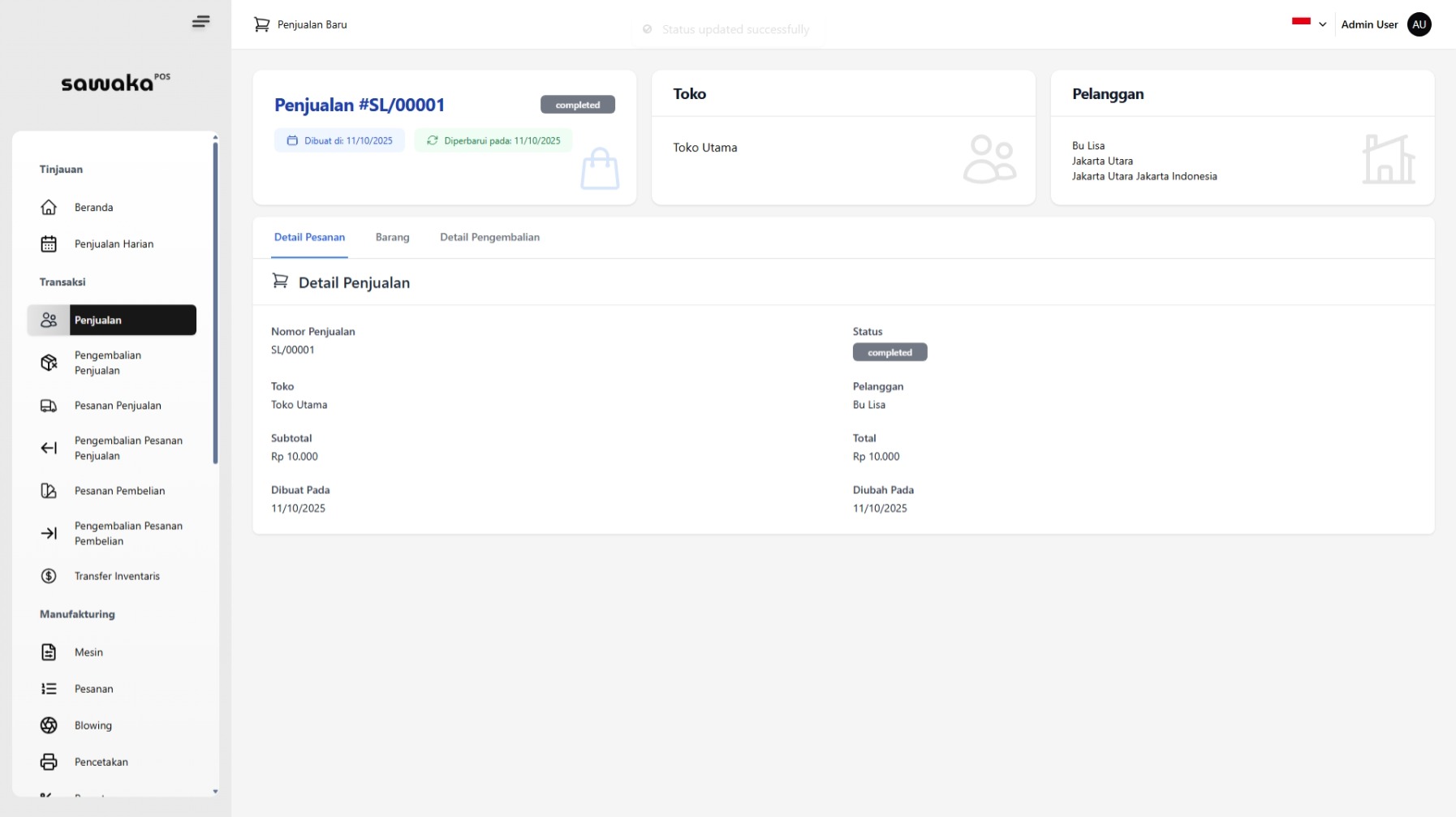Switch to the Barang tab
The height and width of the screenshot is (817, 1456).
pyautogui.click(x=392, y=238)
